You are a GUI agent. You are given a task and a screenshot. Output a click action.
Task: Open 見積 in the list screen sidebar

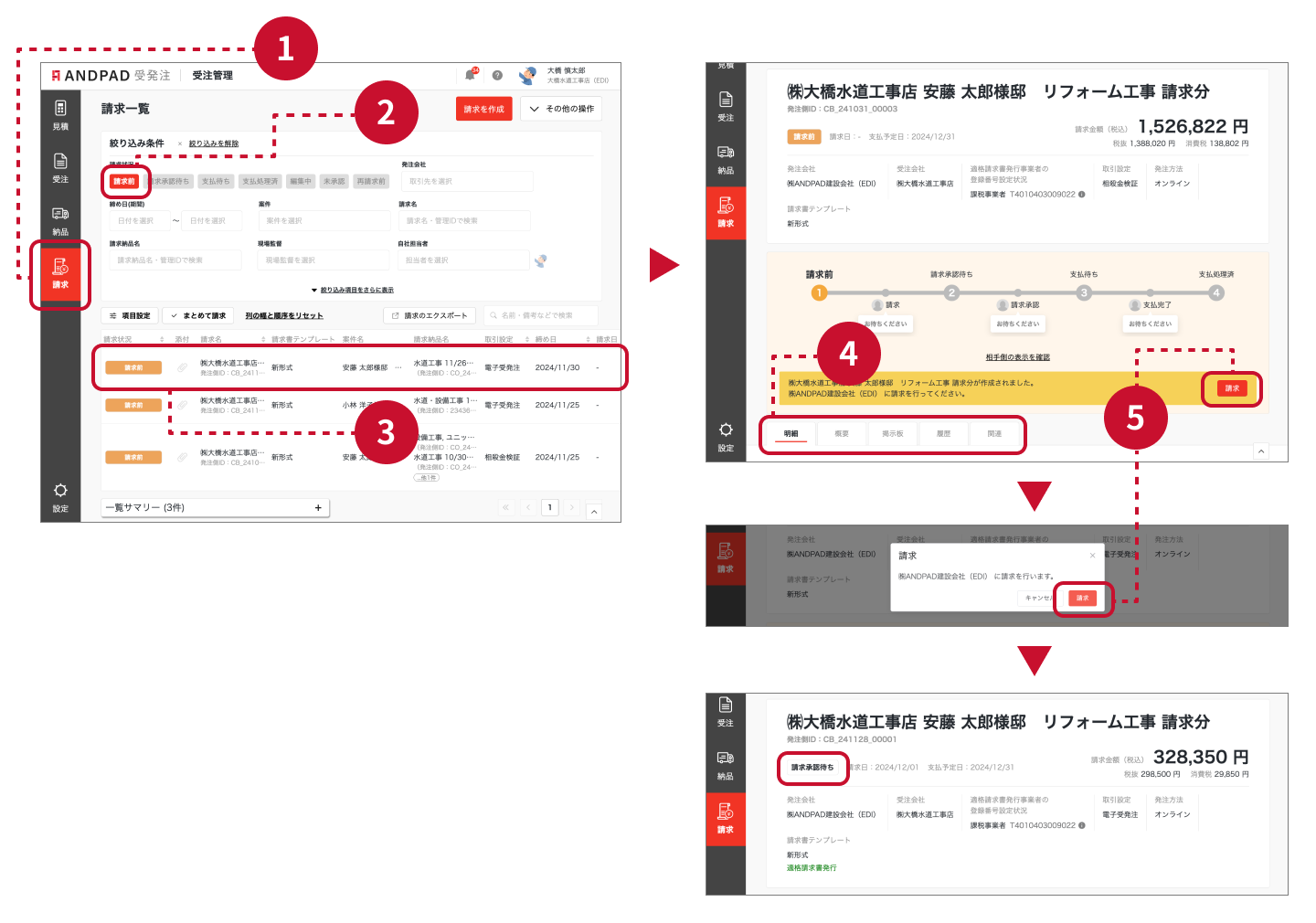pyautogui.click(x=60, y=115)
